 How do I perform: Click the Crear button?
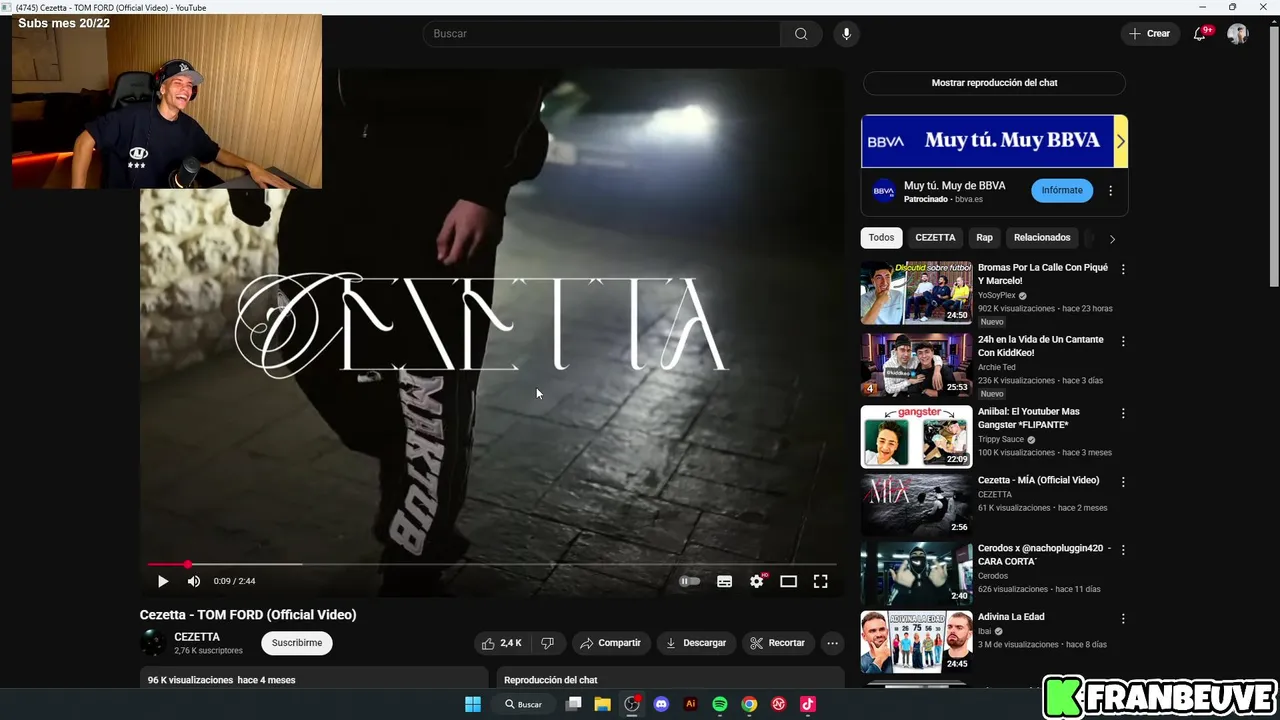pyautogui.click(x=1150, y=34)
